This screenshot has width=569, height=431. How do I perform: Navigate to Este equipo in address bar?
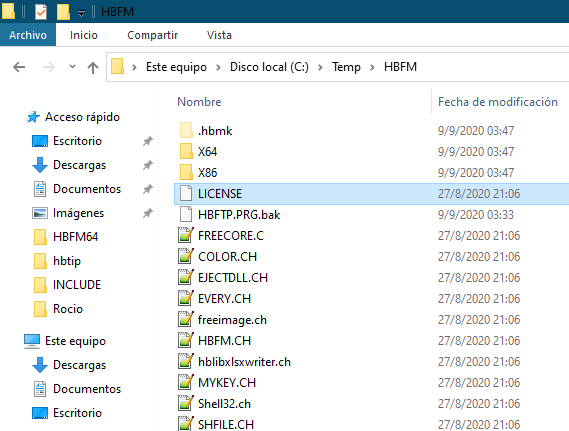pos(176,67)
